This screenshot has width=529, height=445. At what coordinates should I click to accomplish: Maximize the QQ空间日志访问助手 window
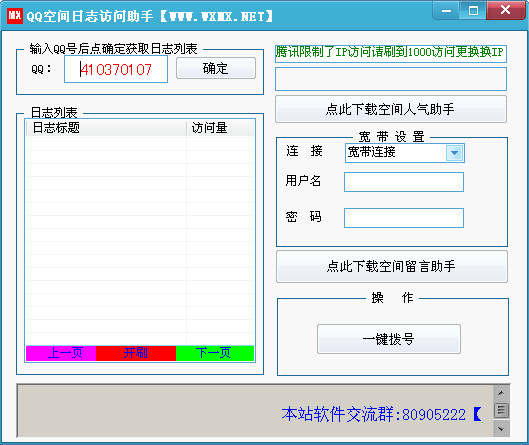point(473,10)
